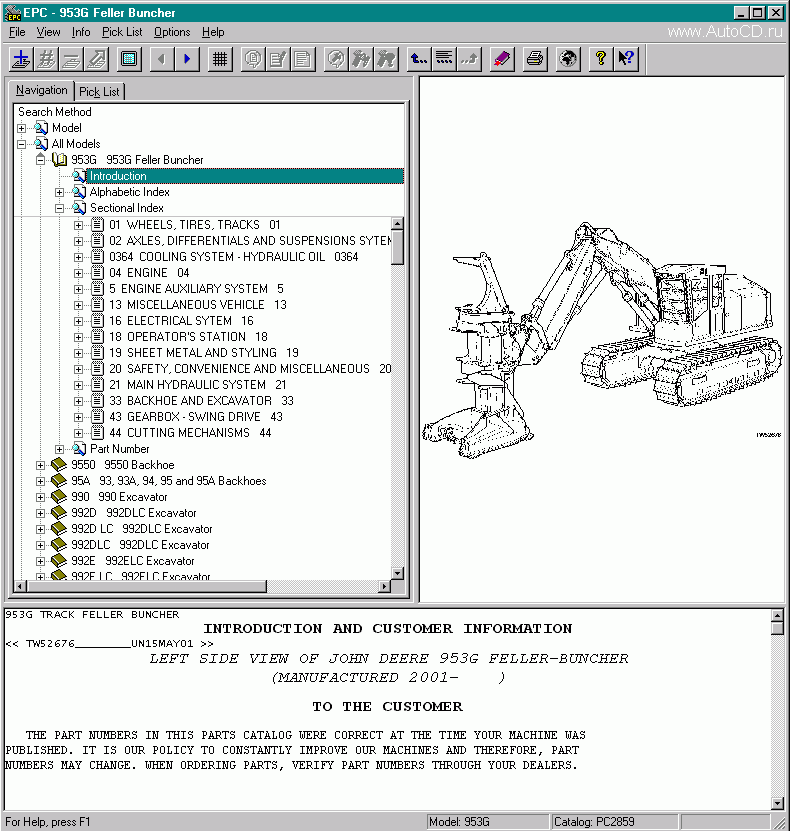Click the blue add-to-pick-list toolbar icon
Viewport: 790px width, 831px height.
pos(21,59)
